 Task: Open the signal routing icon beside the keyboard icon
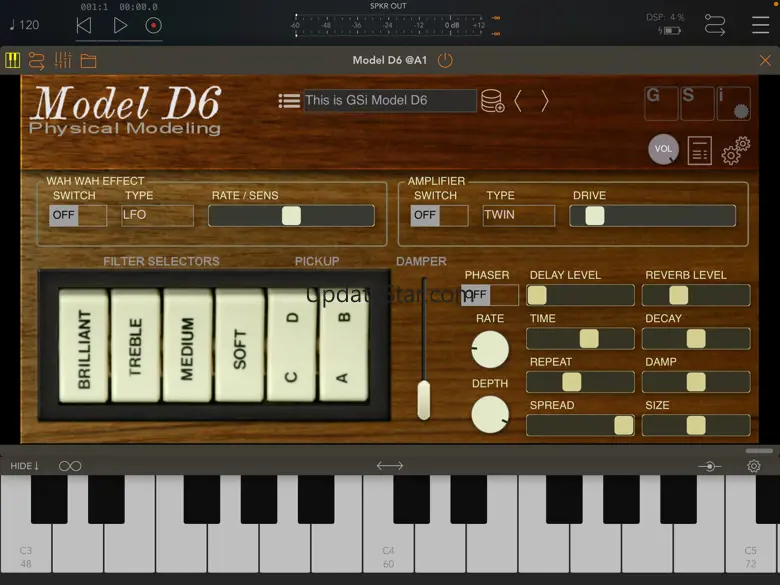click(37, 61)
